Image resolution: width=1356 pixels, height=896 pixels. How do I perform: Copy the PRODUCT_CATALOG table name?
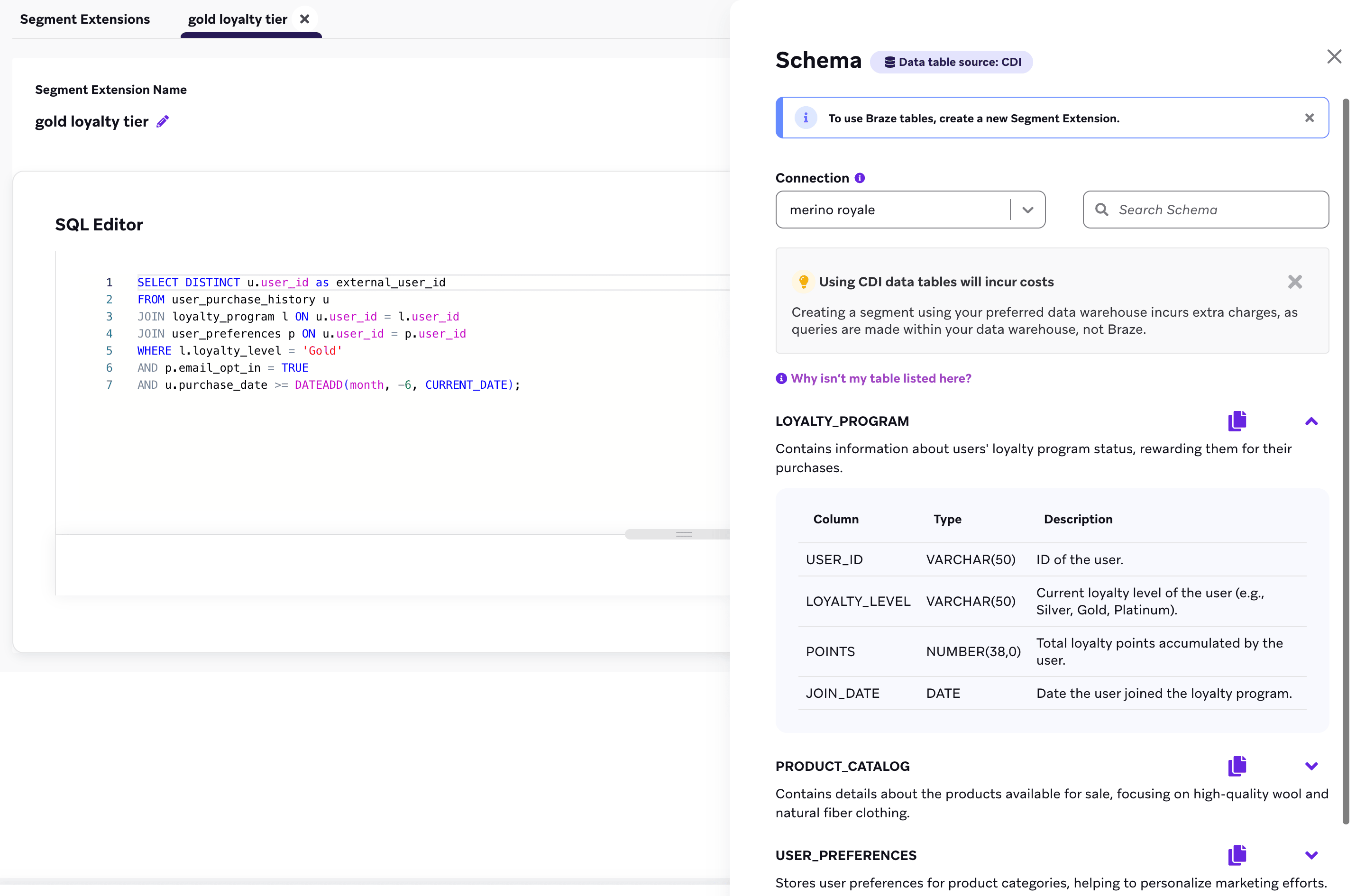[1237, 766]
